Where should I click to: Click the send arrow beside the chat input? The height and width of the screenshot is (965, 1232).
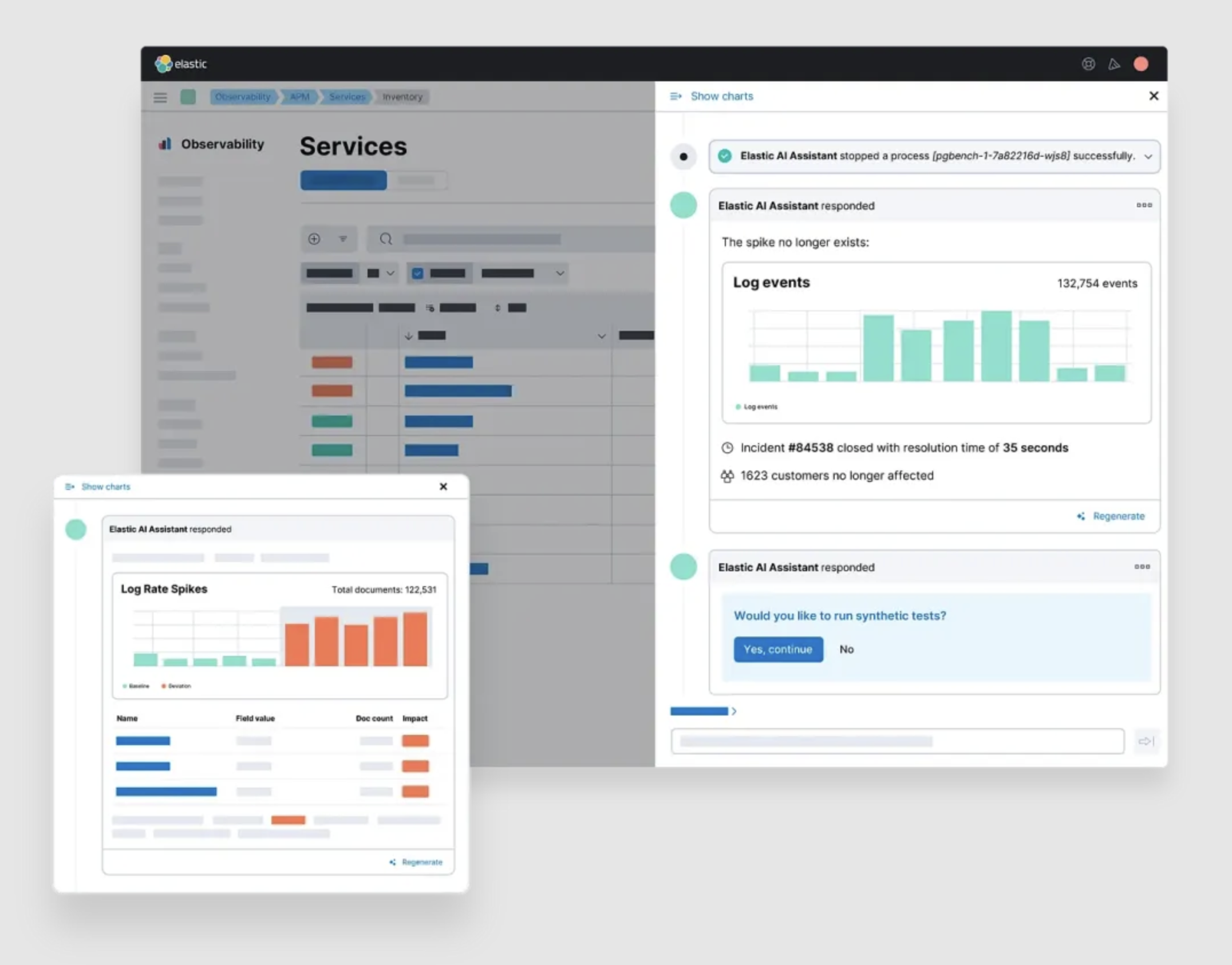1146,741
